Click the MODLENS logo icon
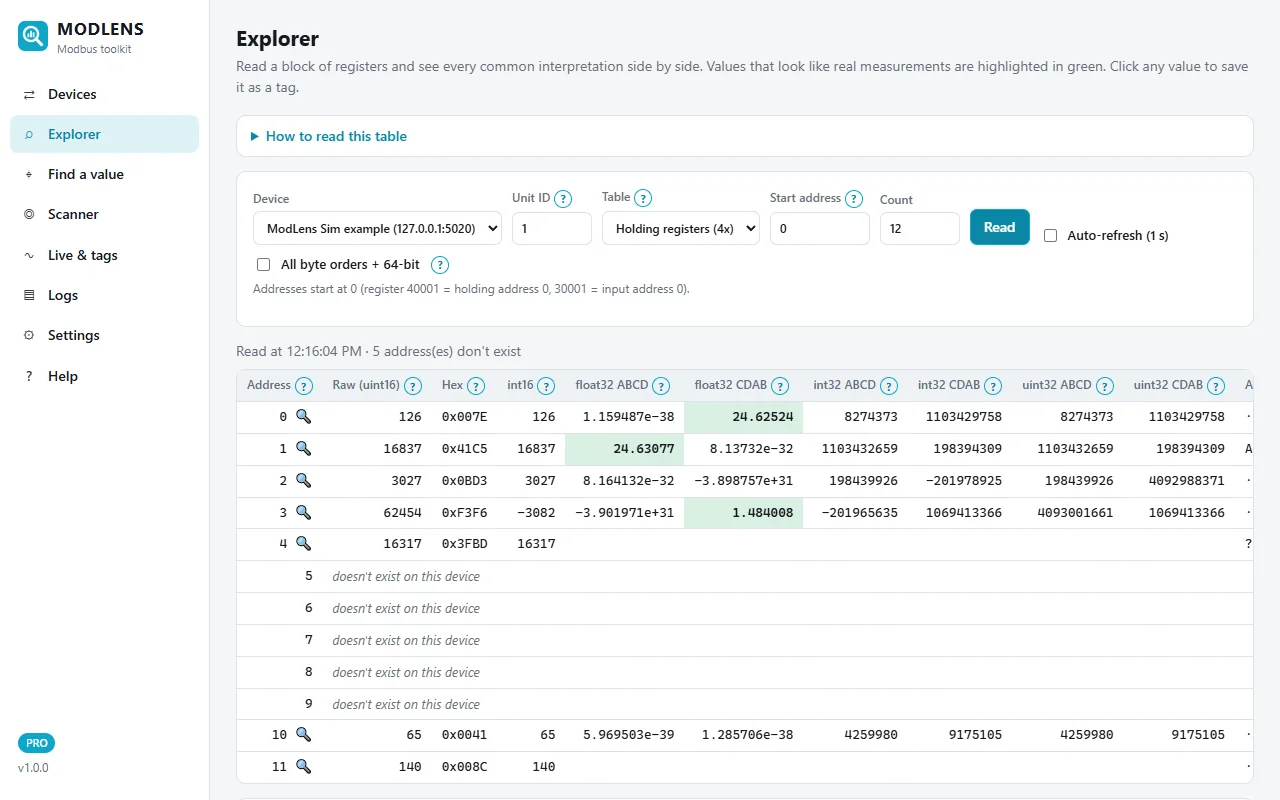The image size is (1280, 800). click(33, 36)
